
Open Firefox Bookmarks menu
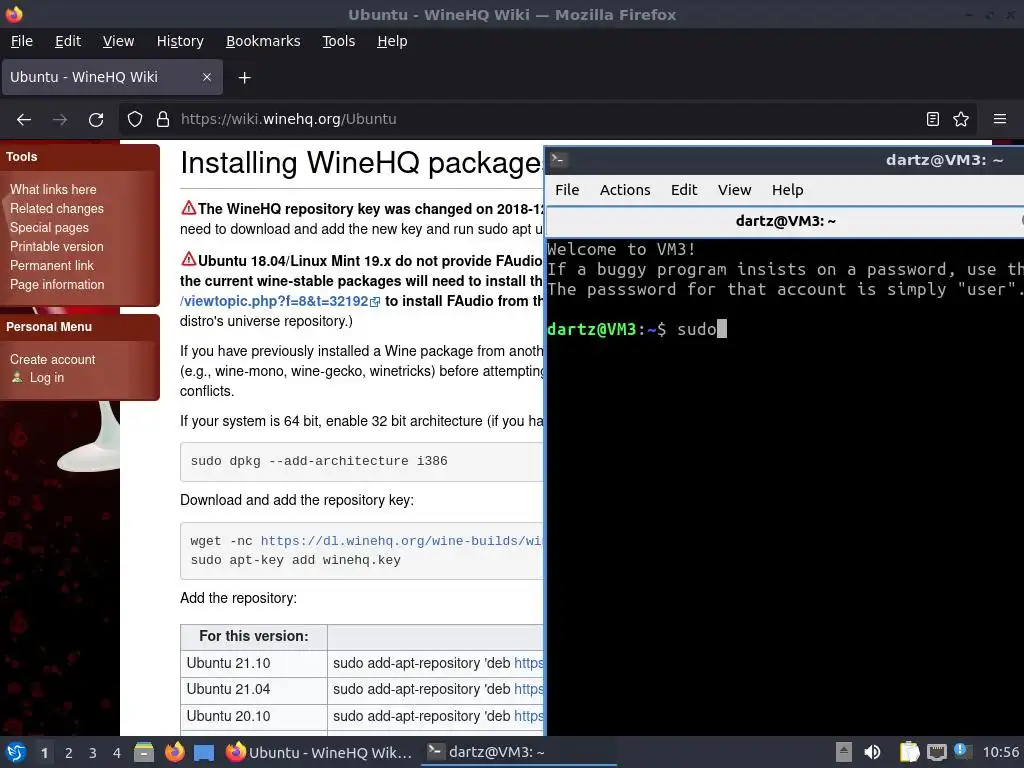click(263, 41)
